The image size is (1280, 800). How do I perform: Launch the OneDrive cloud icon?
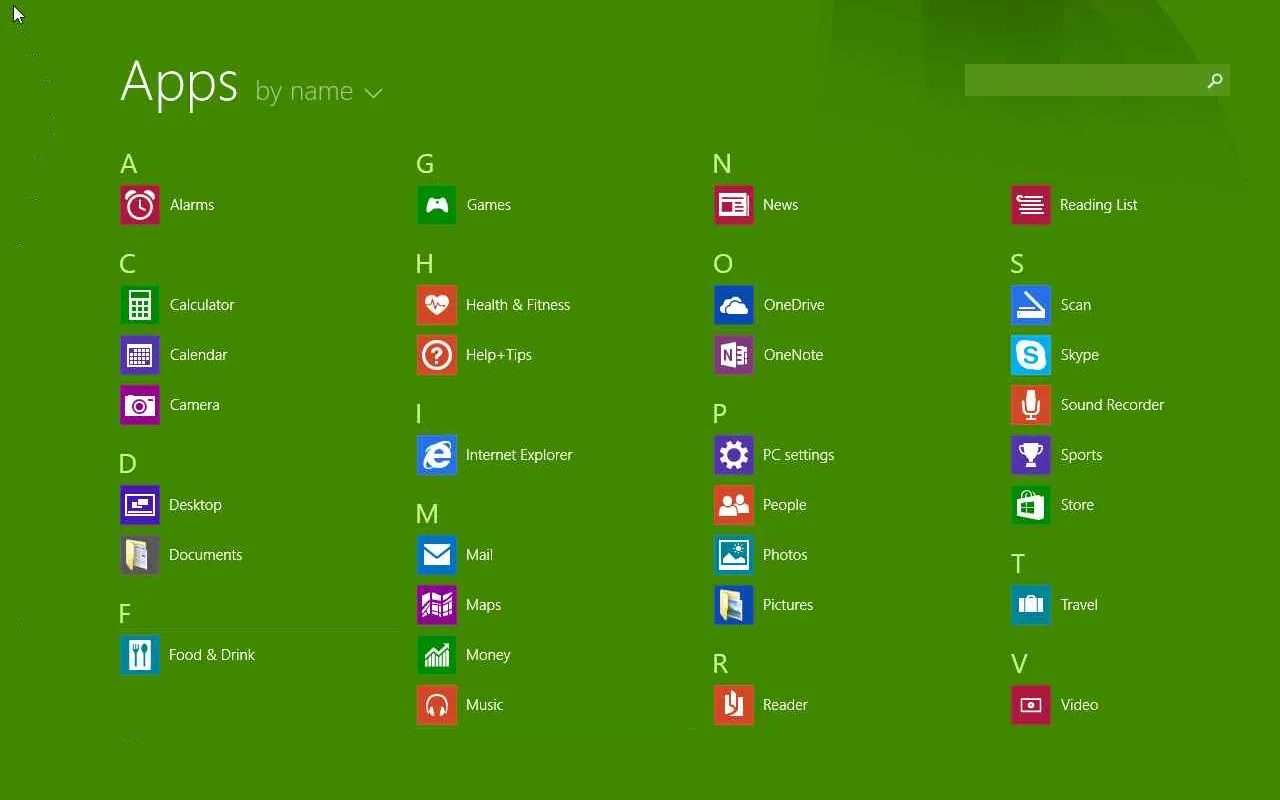pyautogui.click(x=734, y=305)
